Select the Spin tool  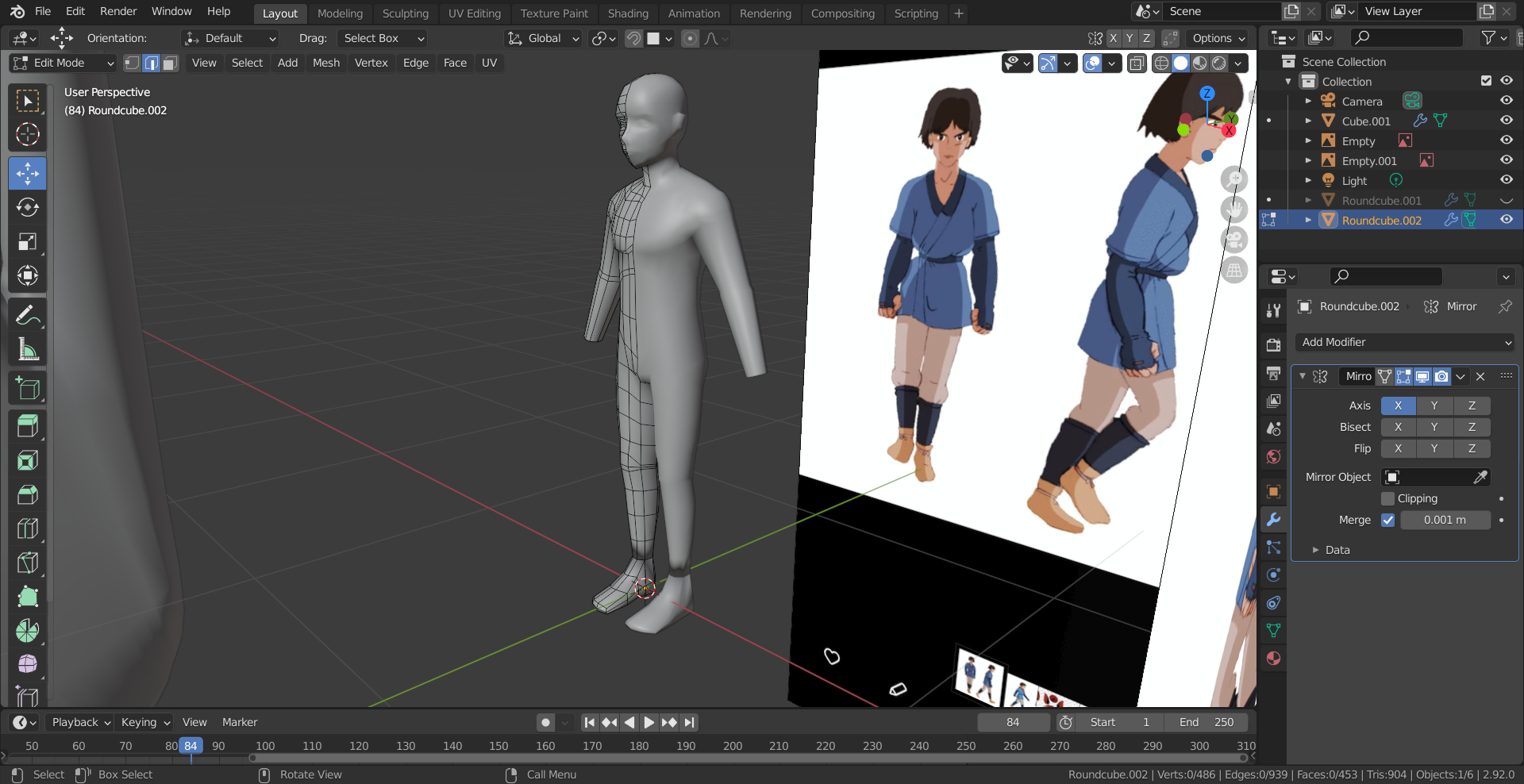28,631
